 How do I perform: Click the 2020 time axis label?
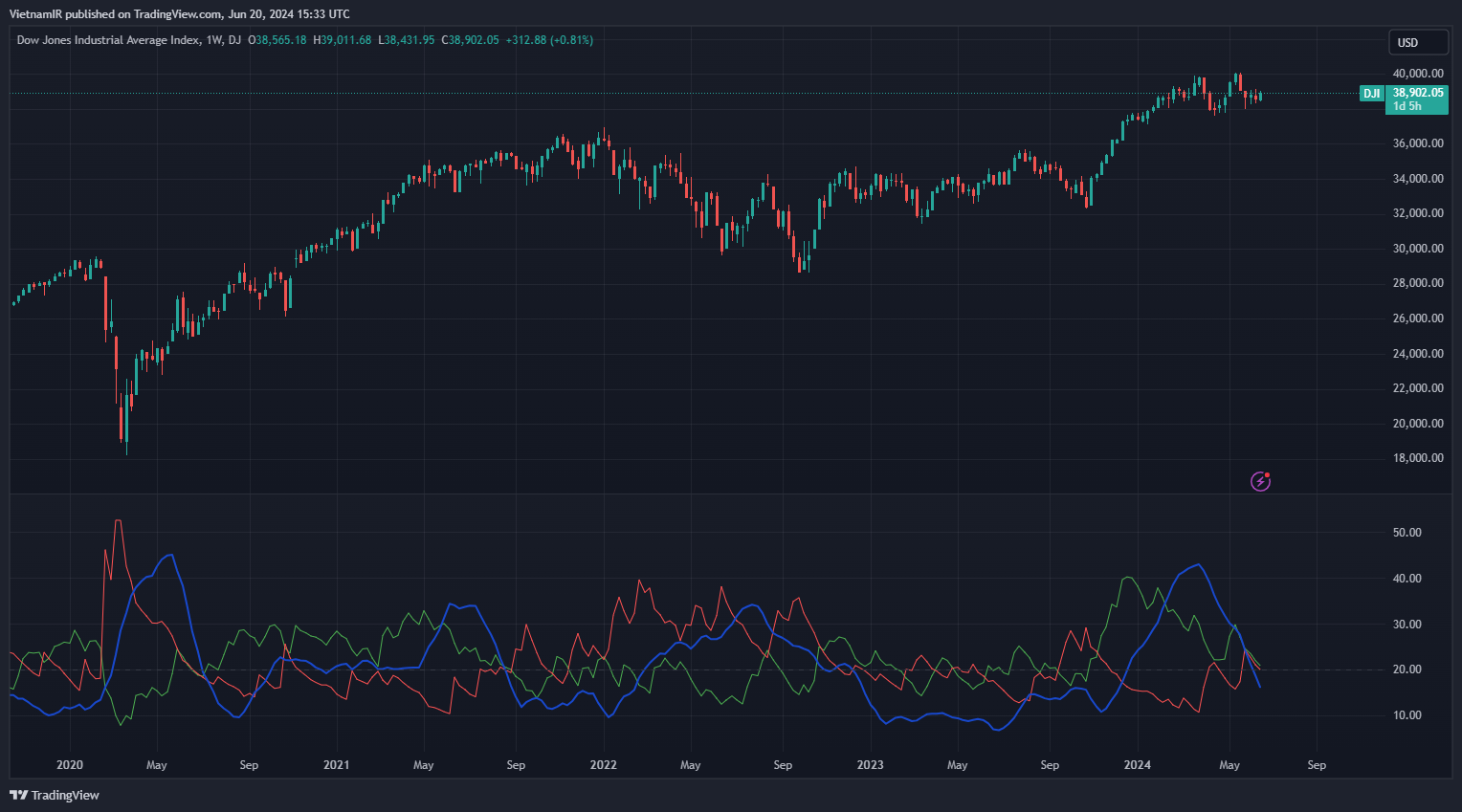(70, 765)
